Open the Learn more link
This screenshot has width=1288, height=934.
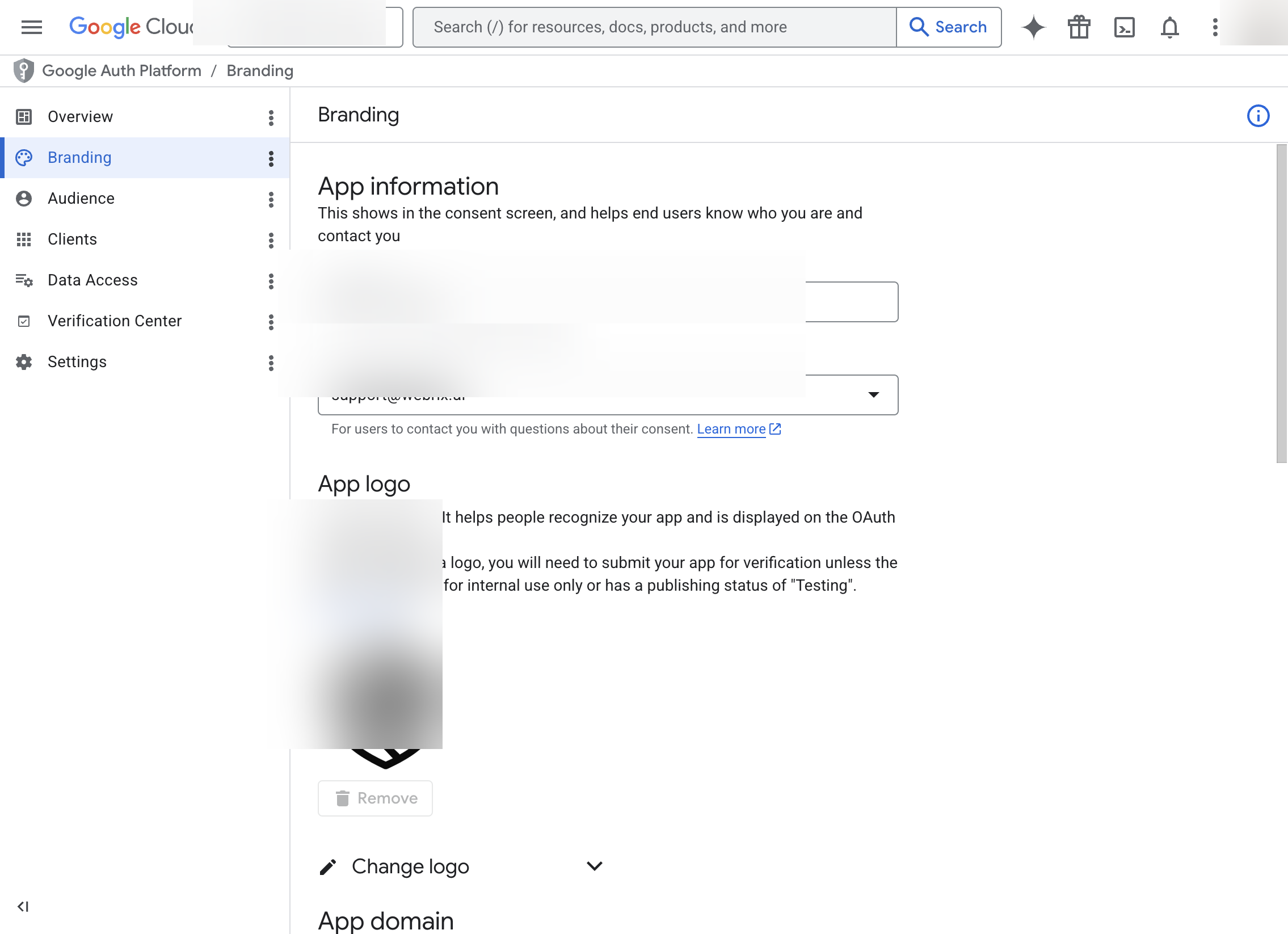[x=739, y=428]
